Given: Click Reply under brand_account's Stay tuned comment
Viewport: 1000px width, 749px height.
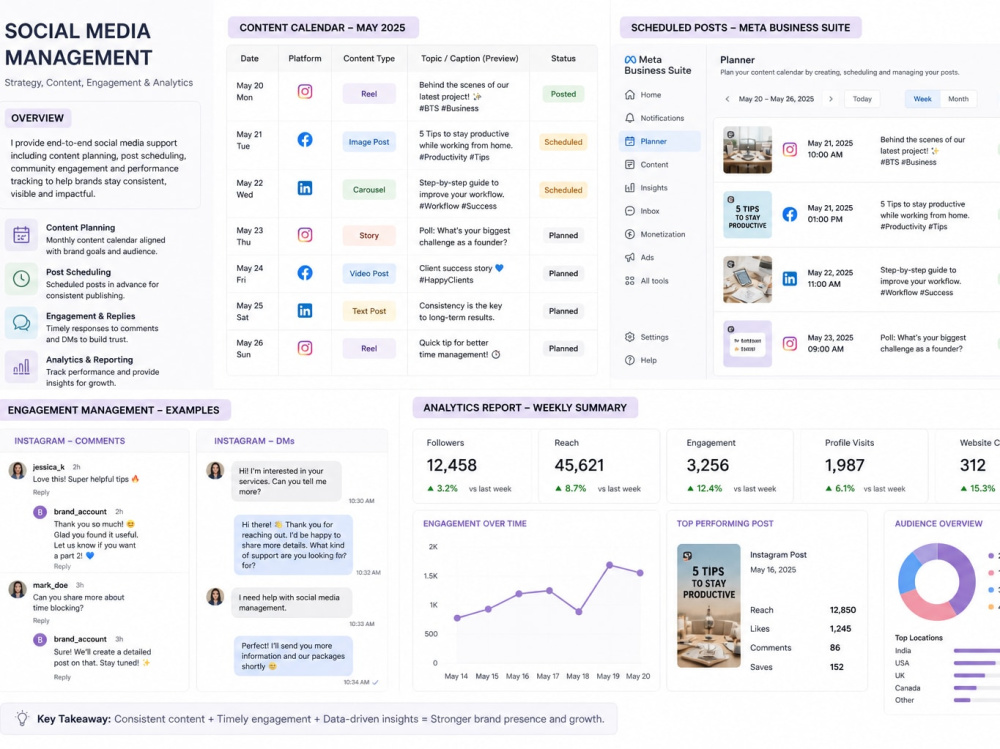Looking at the screenshot, I should coord(62,677).
